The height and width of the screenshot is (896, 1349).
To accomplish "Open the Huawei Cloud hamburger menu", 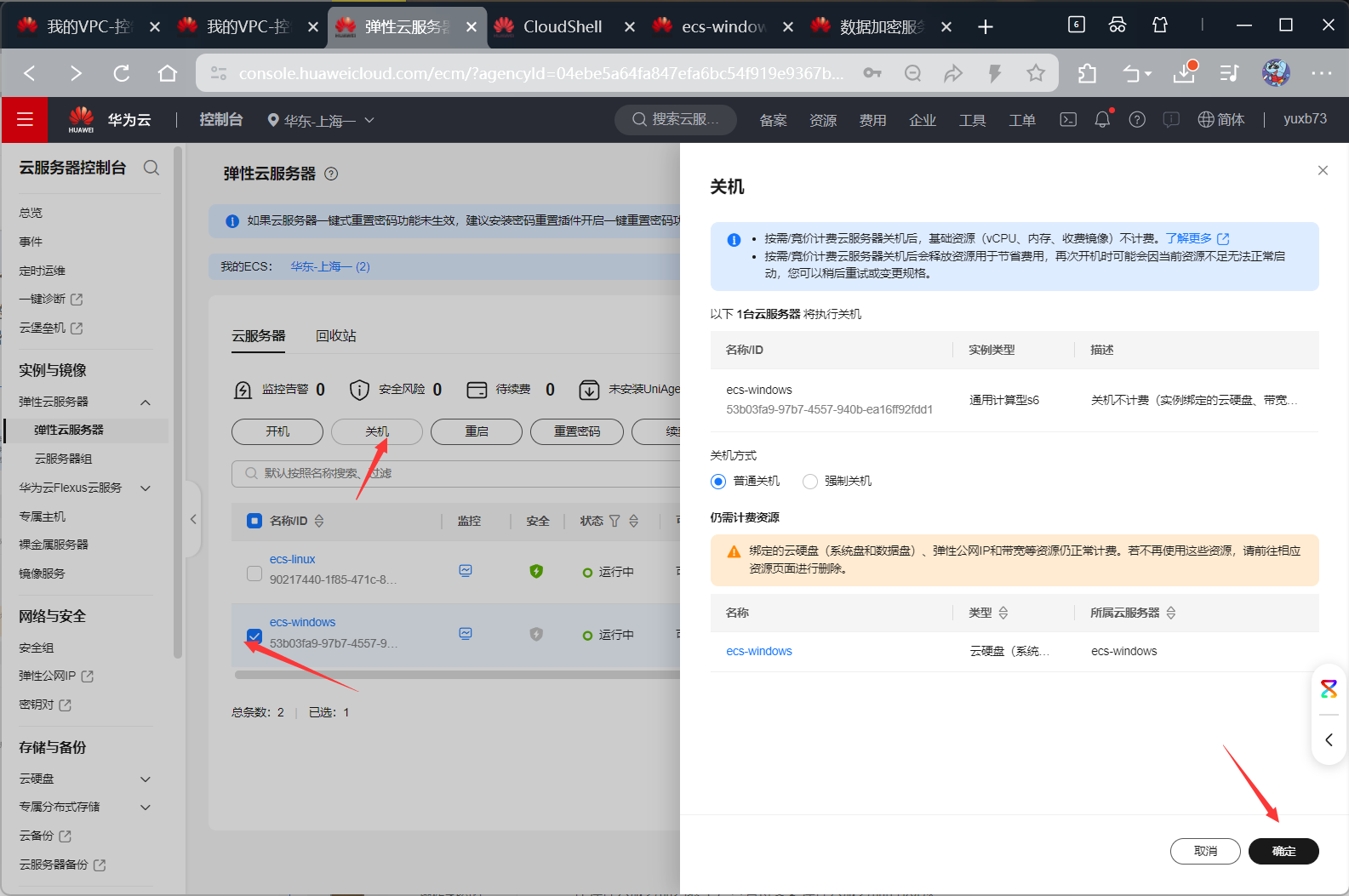I will coord(25,120).
